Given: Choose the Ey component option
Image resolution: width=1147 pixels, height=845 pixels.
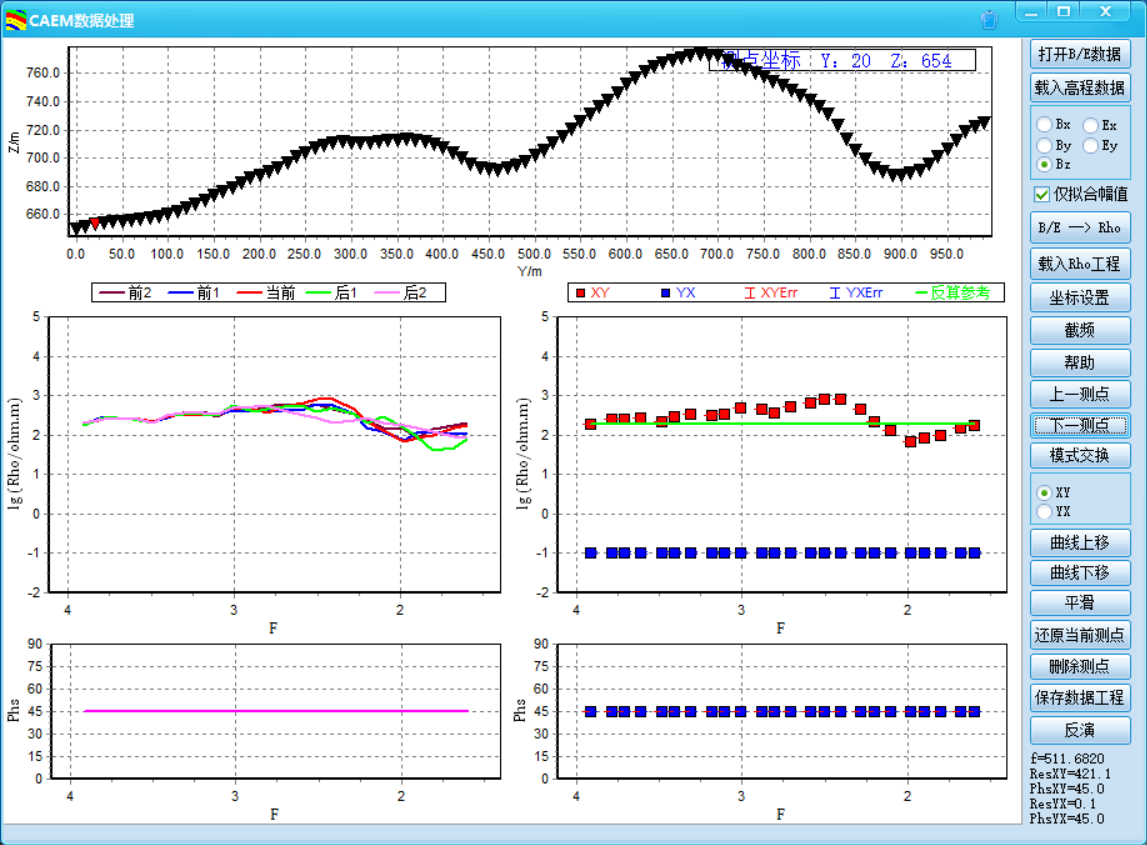Looking at the screenshot, I should (x=1090, y=145).
